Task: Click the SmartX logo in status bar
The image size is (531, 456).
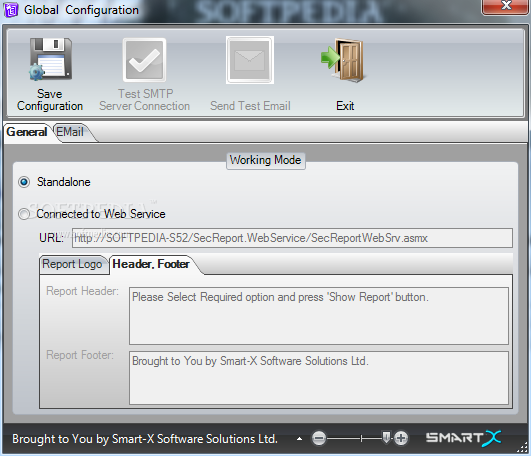Action: point(463,438)
